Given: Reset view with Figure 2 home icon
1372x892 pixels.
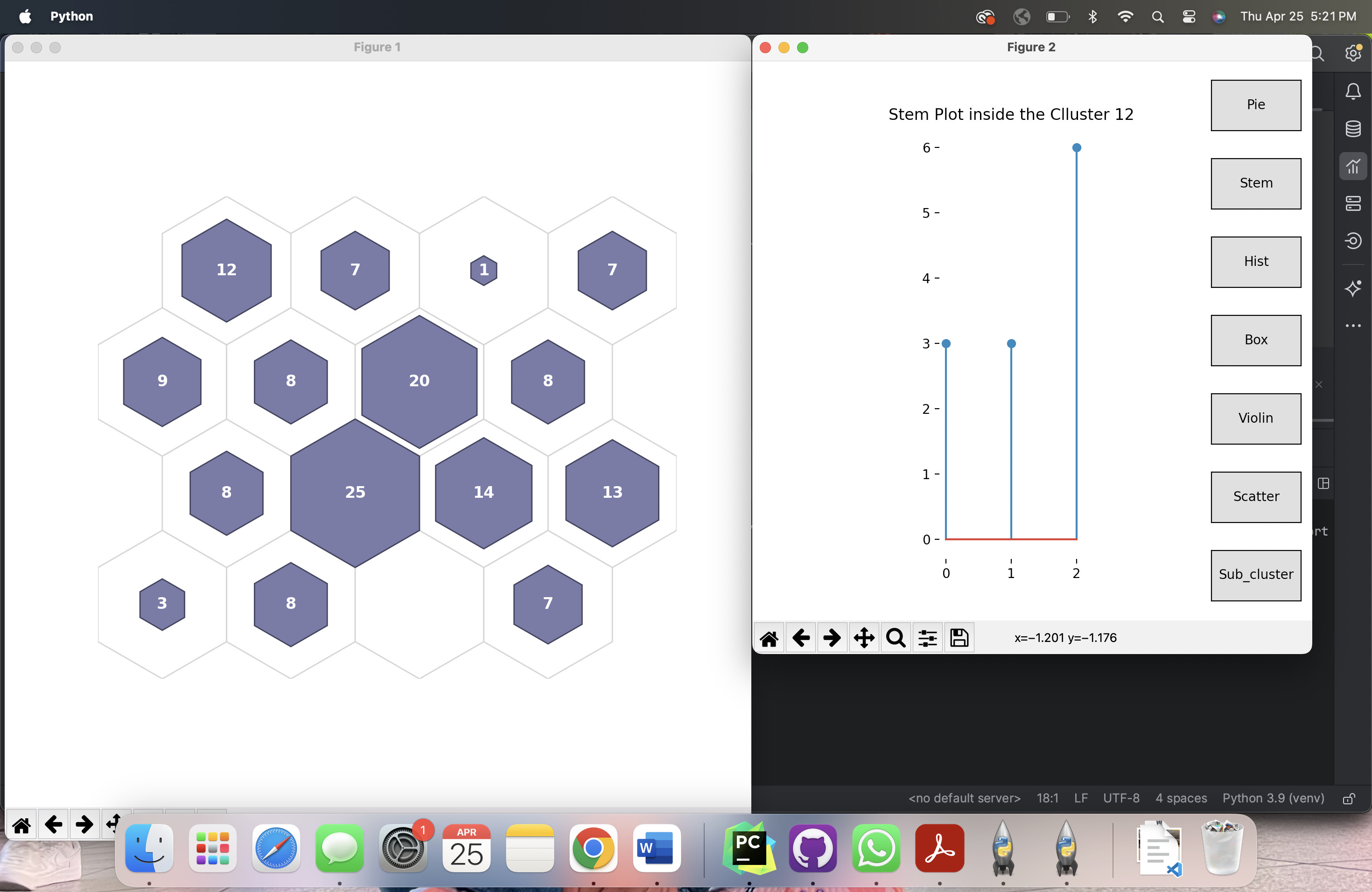Looking at the screenshot, I should (x=769, y=638).
